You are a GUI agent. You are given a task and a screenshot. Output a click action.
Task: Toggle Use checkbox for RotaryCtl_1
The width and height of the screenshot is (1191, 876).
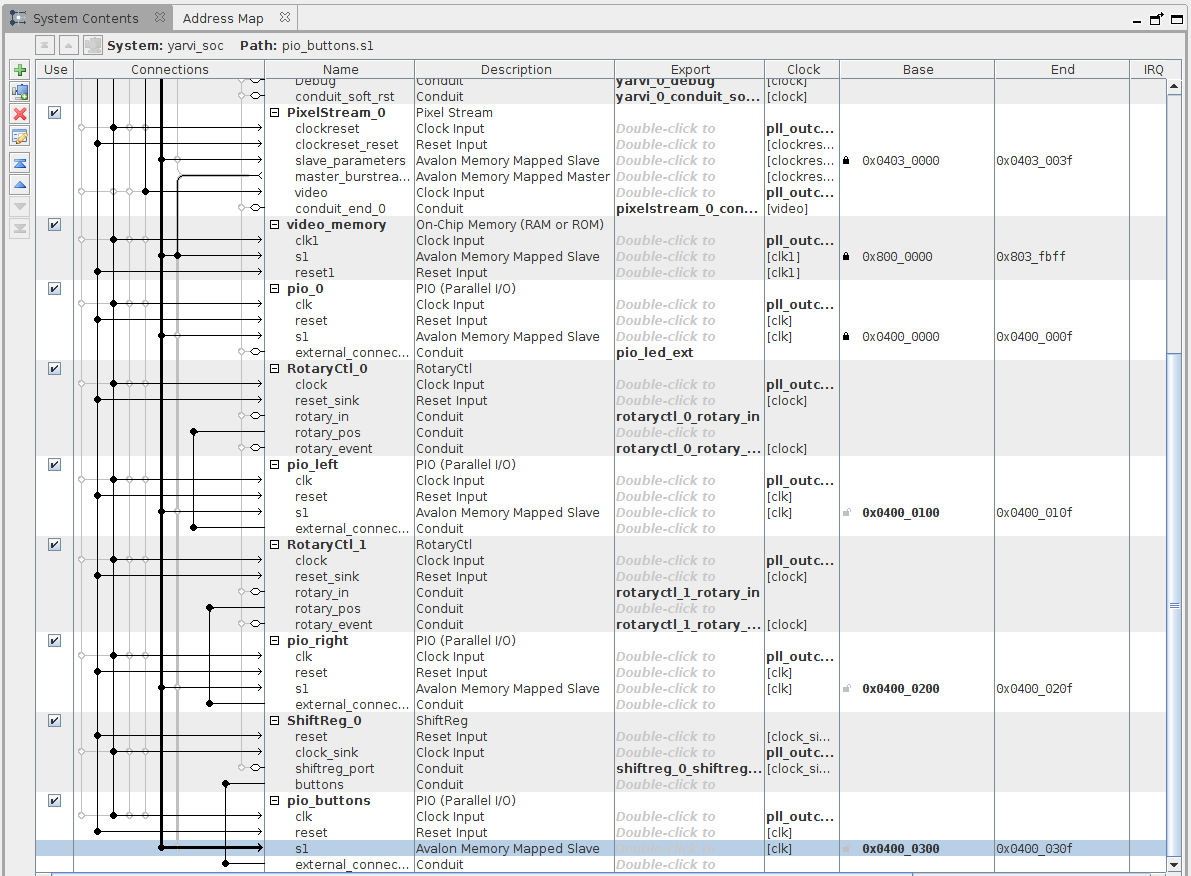click(55, 545)
